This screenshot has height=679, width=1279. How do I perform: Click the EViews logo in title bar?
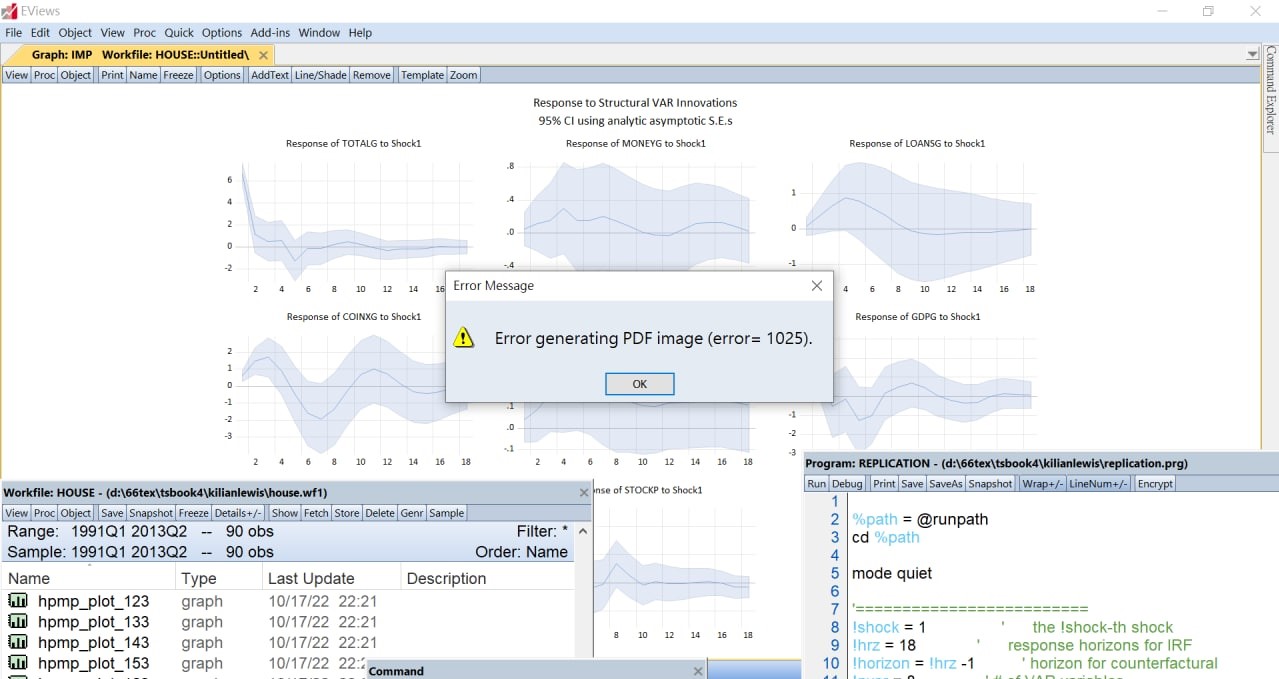10,11
